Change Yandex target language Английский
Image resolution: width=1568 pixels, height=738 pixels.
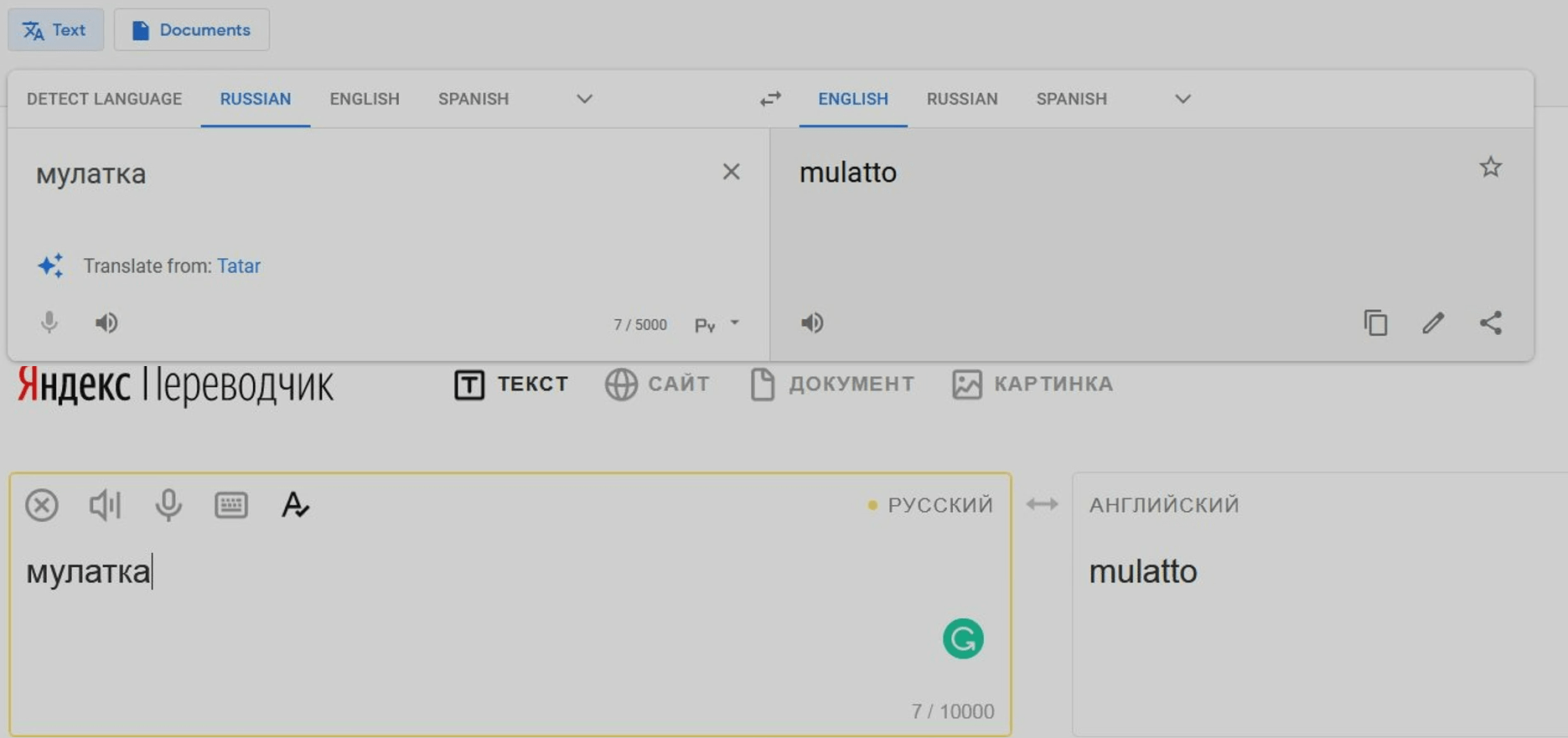1164,505
